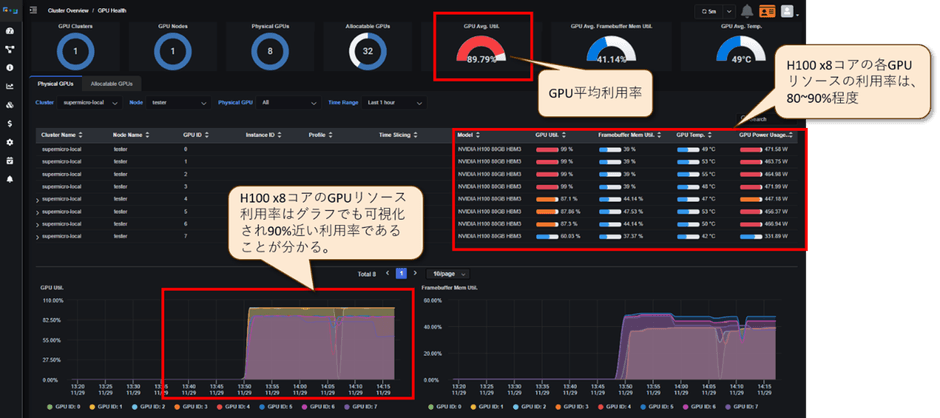Expand the table row for GPU ID 4
The image size is (940, 418).
(37, 200)
